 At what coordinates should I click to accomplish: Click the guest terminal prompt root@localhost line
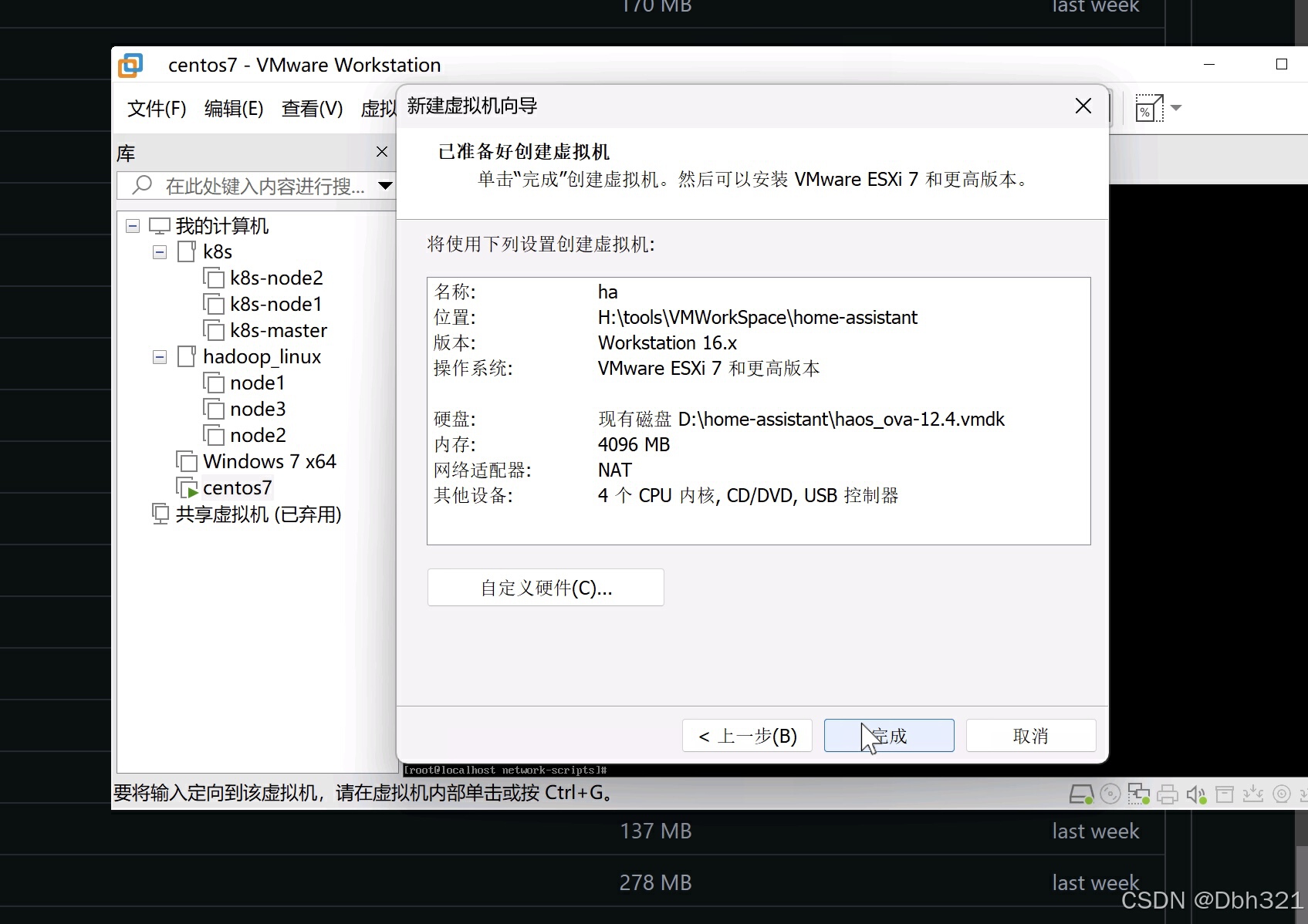[506, 770]
